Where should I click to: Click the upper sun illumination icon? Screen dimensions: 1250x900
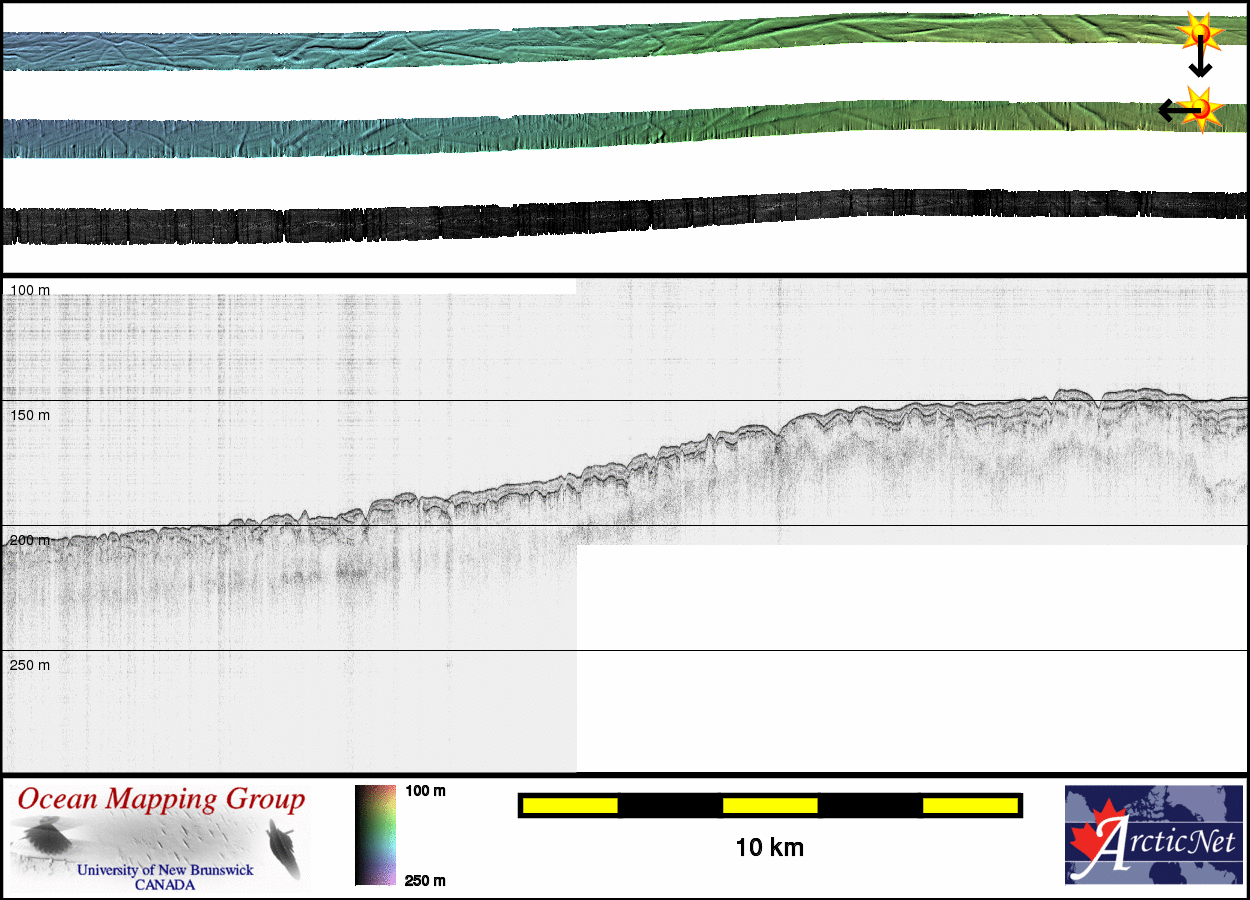1199,34
